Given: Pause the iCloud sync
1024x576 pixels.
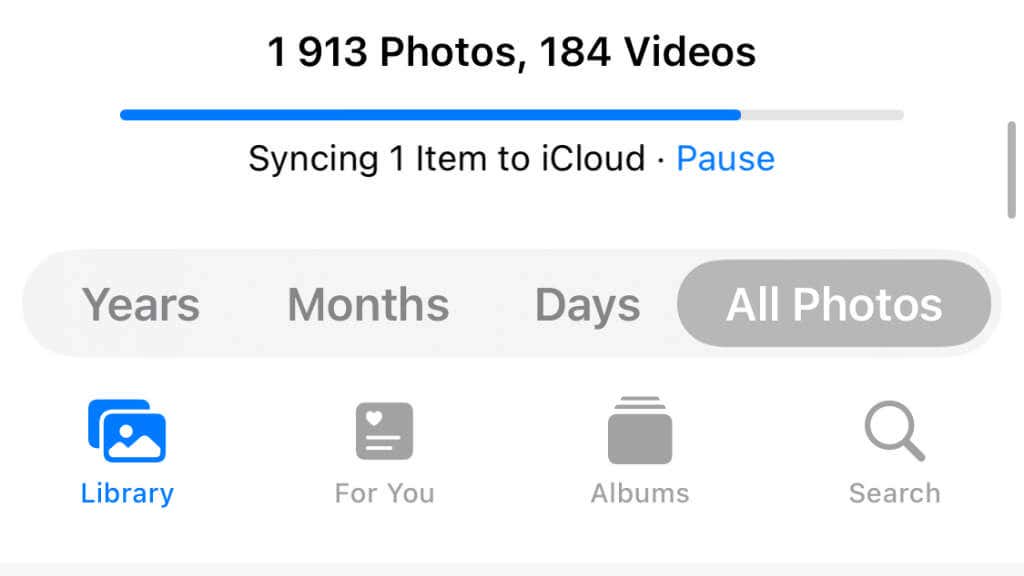Looking at the screenshot, I should pyautogui.click(x=726, y=159).
